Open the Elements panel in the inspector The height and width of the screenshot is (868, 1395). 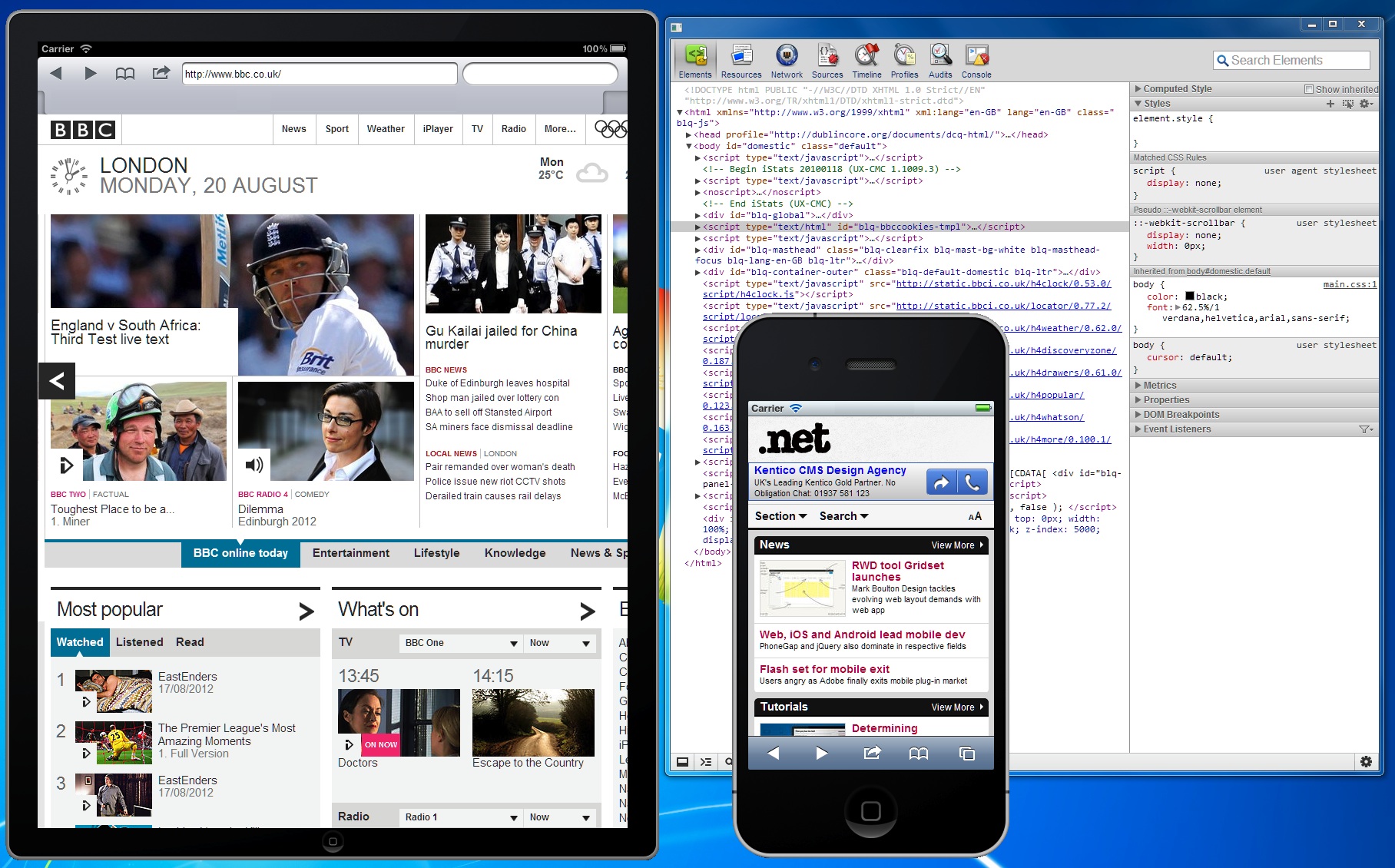695,61
